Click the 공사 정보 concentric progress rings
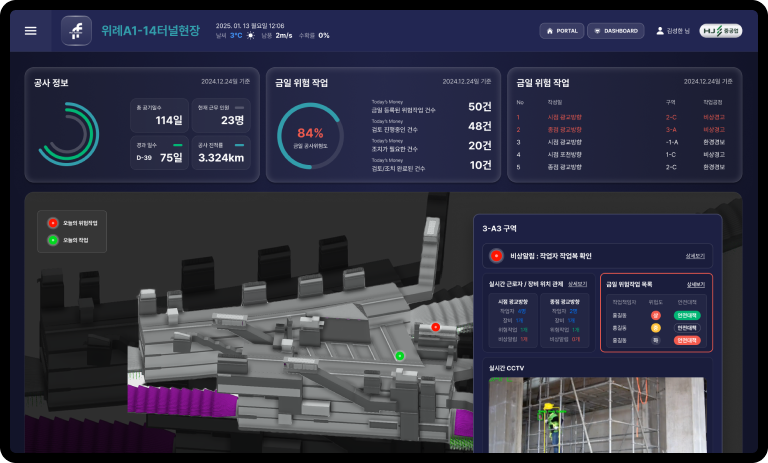Image resolution: width=768 pixels, height=463 pixels. (x=69, y=134)
